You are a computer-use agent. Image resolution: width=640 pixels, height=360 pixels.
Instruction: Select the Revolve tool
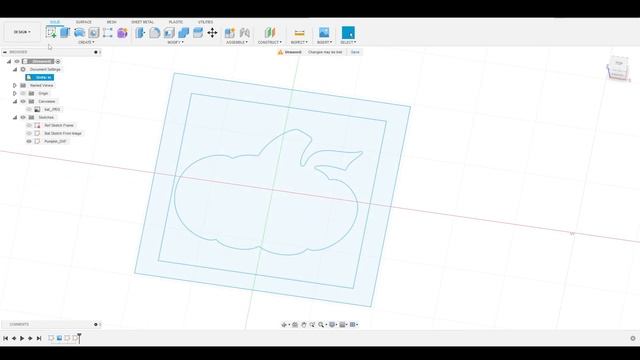[x=79, y=33]
